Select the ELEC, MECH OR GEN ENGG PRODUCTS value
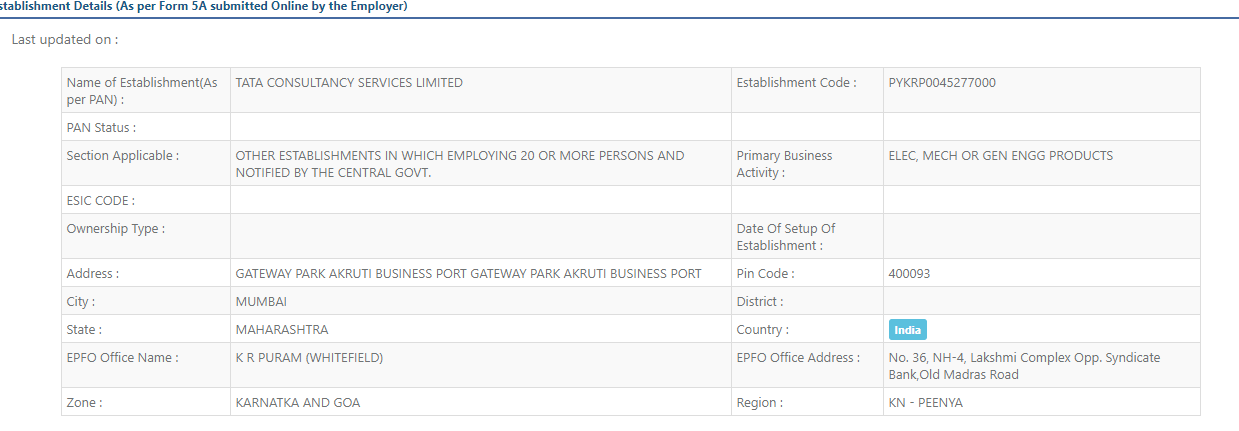The image size is (1239, 431). (1000, 155)
